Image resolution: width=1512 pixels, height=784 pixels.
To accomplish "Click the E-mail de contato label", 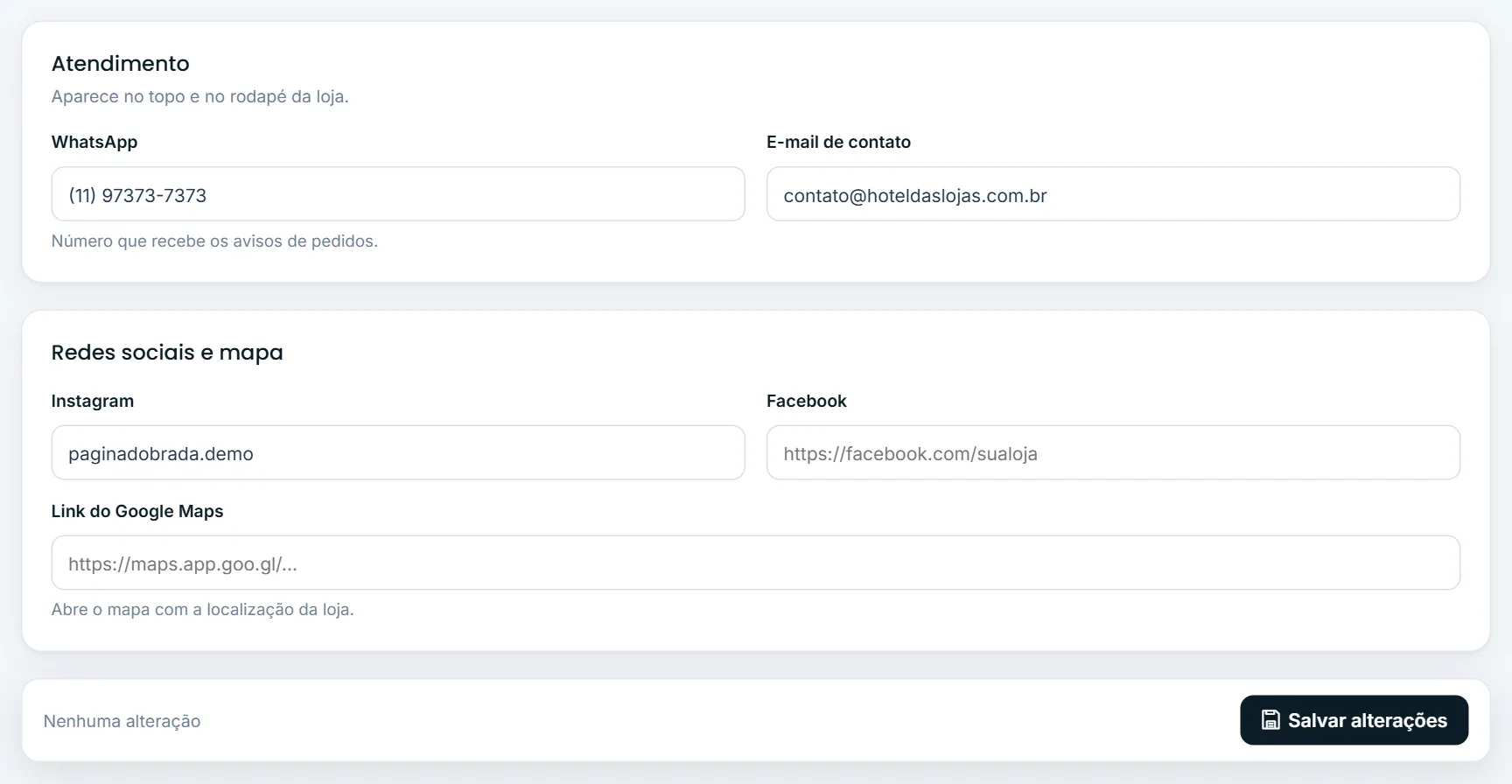I will coord(838,142).
